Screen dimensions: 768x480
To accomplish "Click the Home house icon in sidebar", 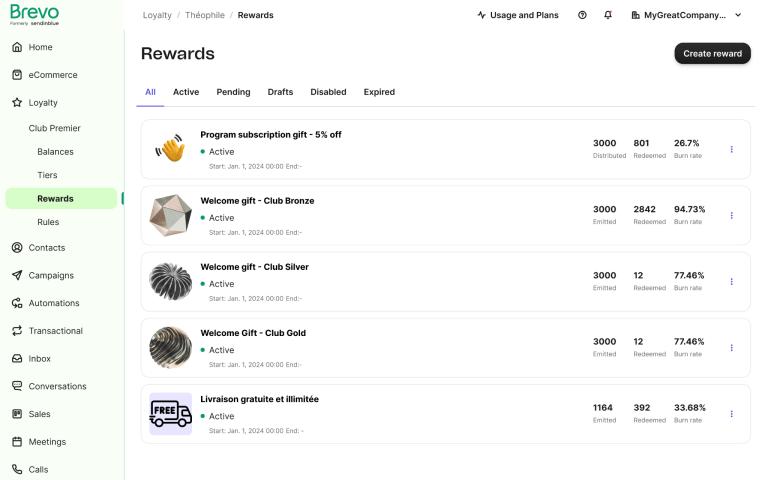I will pos(17,47).
